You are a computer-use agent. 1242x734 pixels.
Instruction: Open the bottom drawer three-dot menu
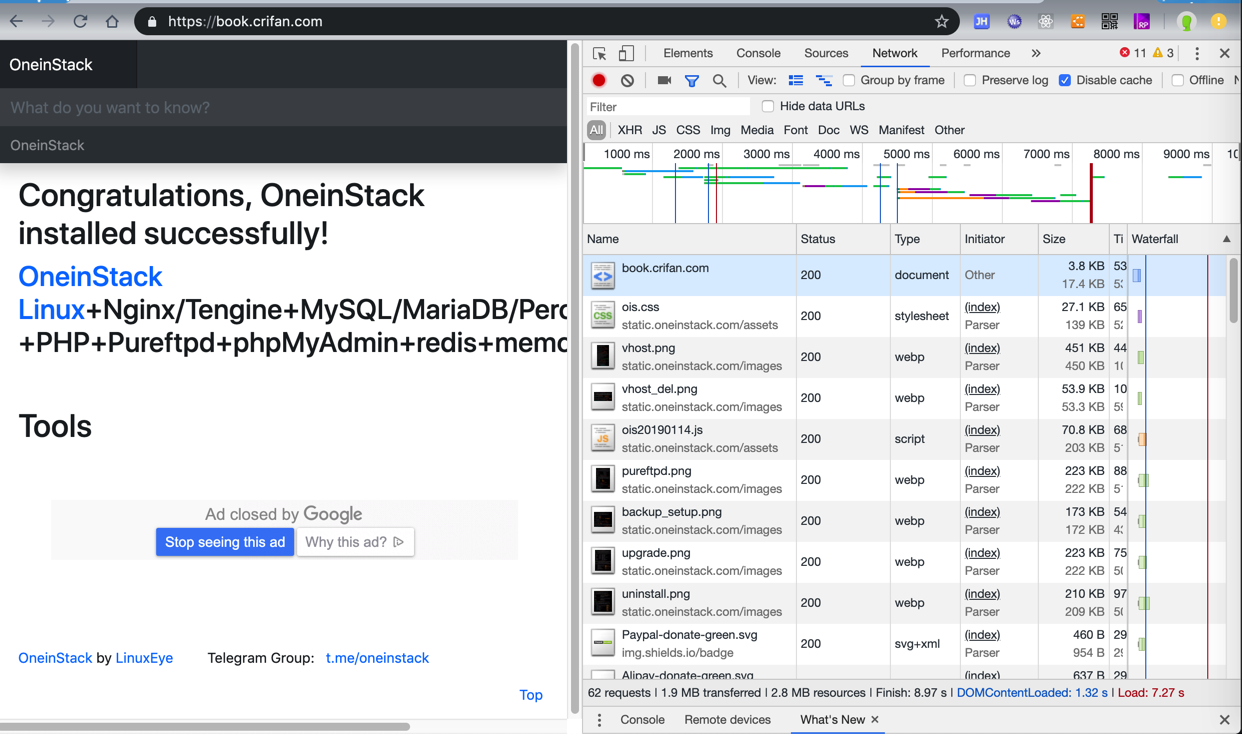599,720
